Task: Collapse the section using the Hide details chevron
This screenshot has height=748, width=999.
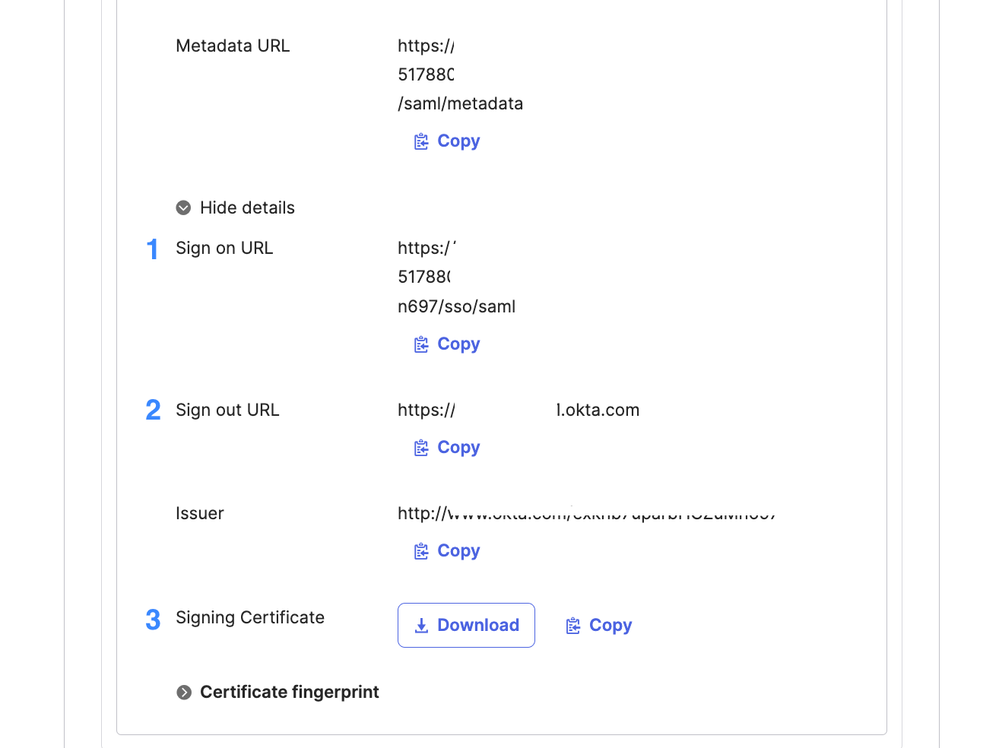Action: pyautogui.click(x=183, y=208)
